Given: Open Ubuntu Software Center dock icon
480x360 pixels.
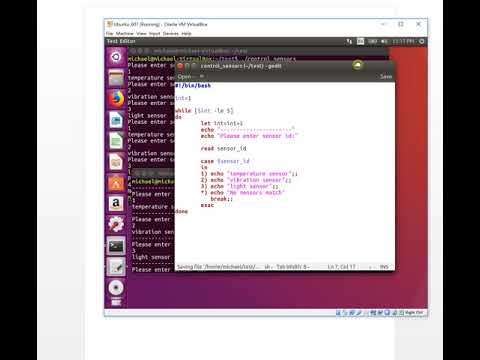Looking at the screenshot, I should (116, 183).
